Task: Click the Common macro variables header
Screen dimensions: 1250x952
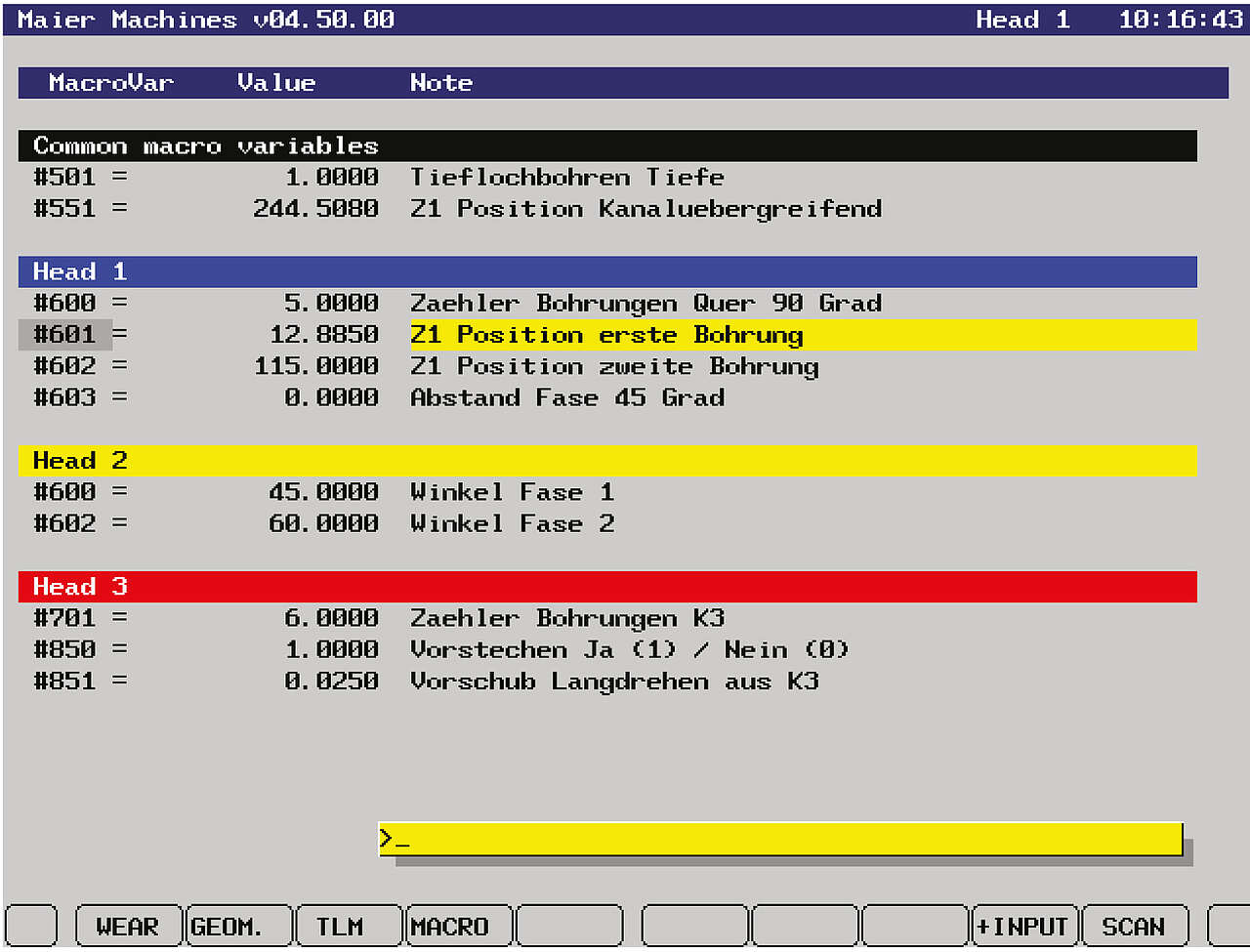Action: point(605,145)
